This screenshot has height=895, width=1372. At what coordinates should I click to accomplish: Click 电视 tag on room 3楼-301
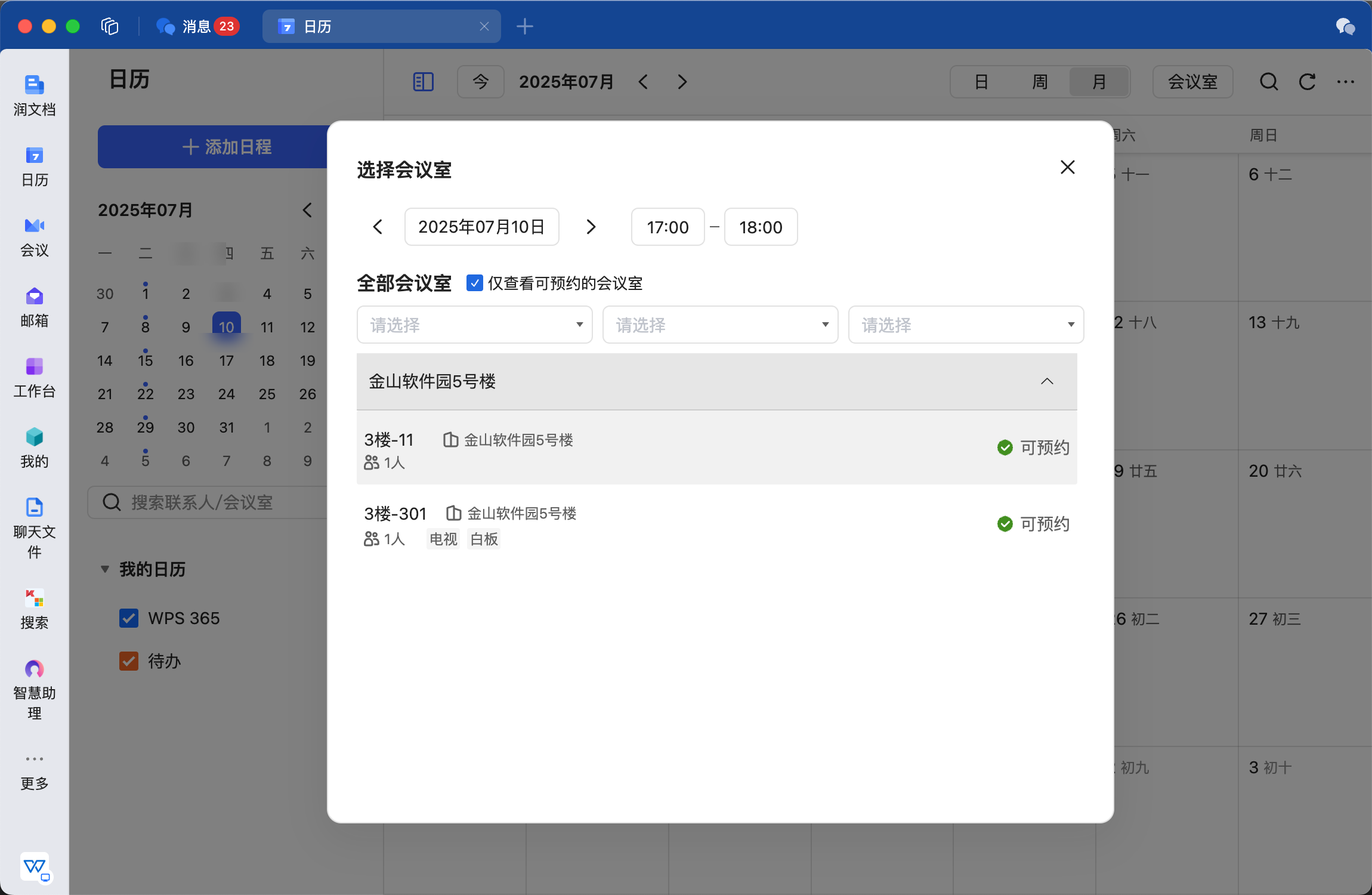[x=443, y=539]
